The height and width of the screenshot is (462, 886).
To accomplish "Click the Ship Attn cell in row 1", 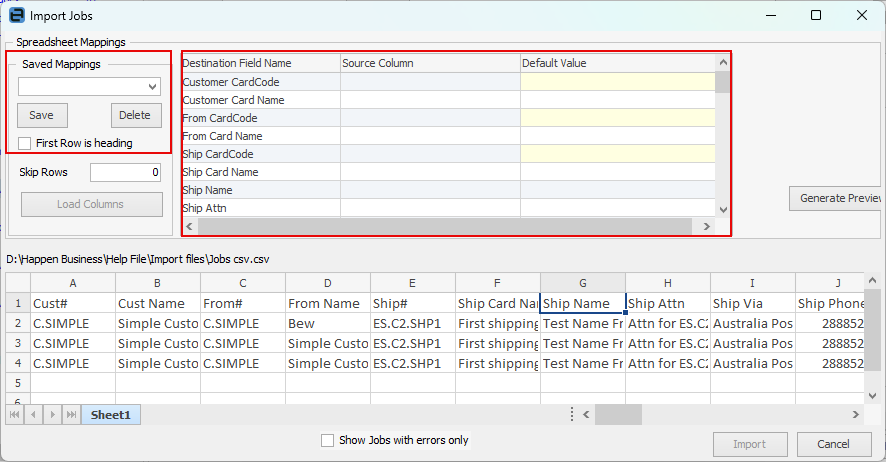I will coord(668,303).
